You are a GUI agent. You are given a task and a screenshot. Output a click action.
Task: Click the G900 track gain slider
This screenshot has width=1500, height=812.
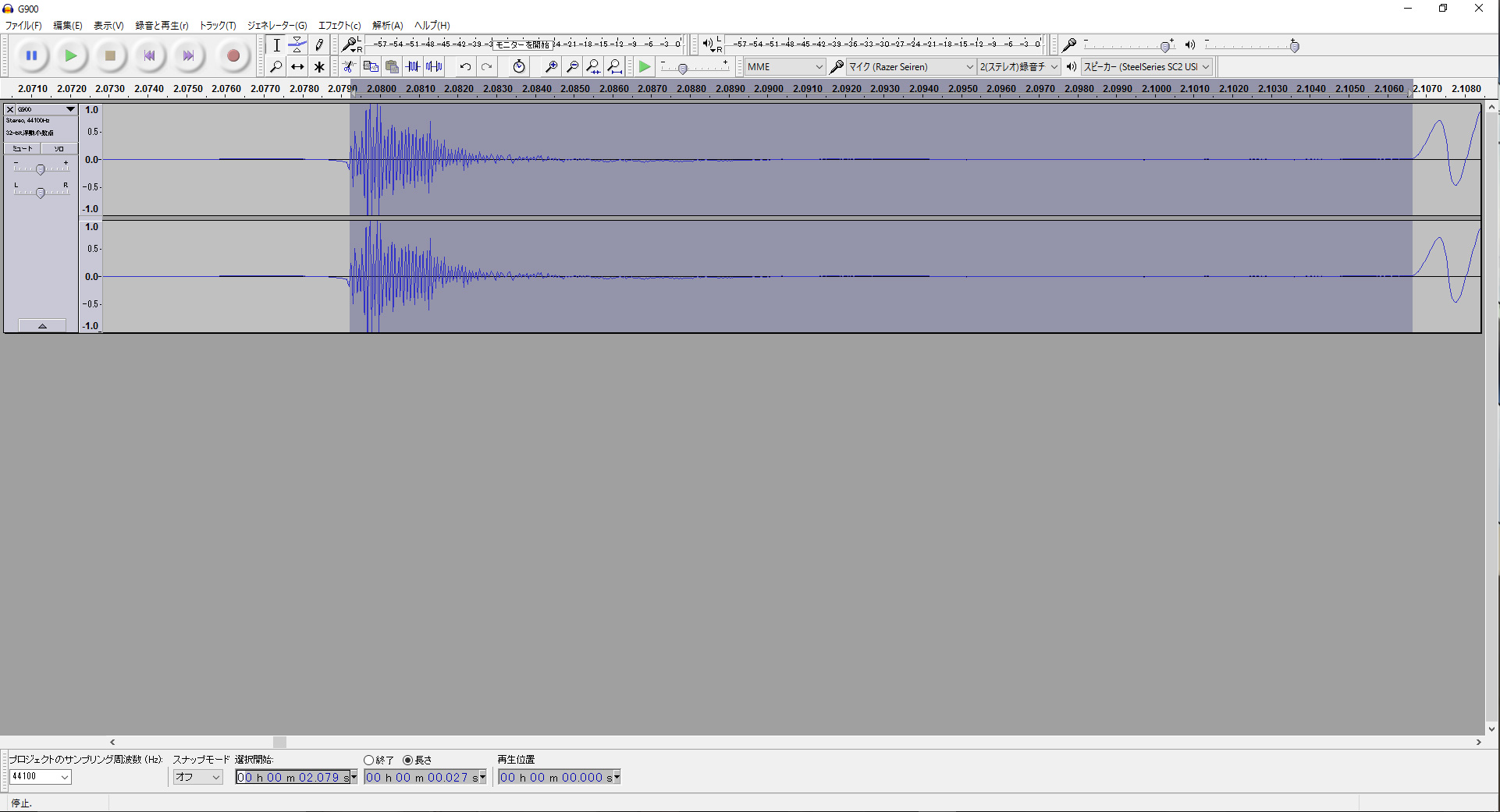pos(41,169)
